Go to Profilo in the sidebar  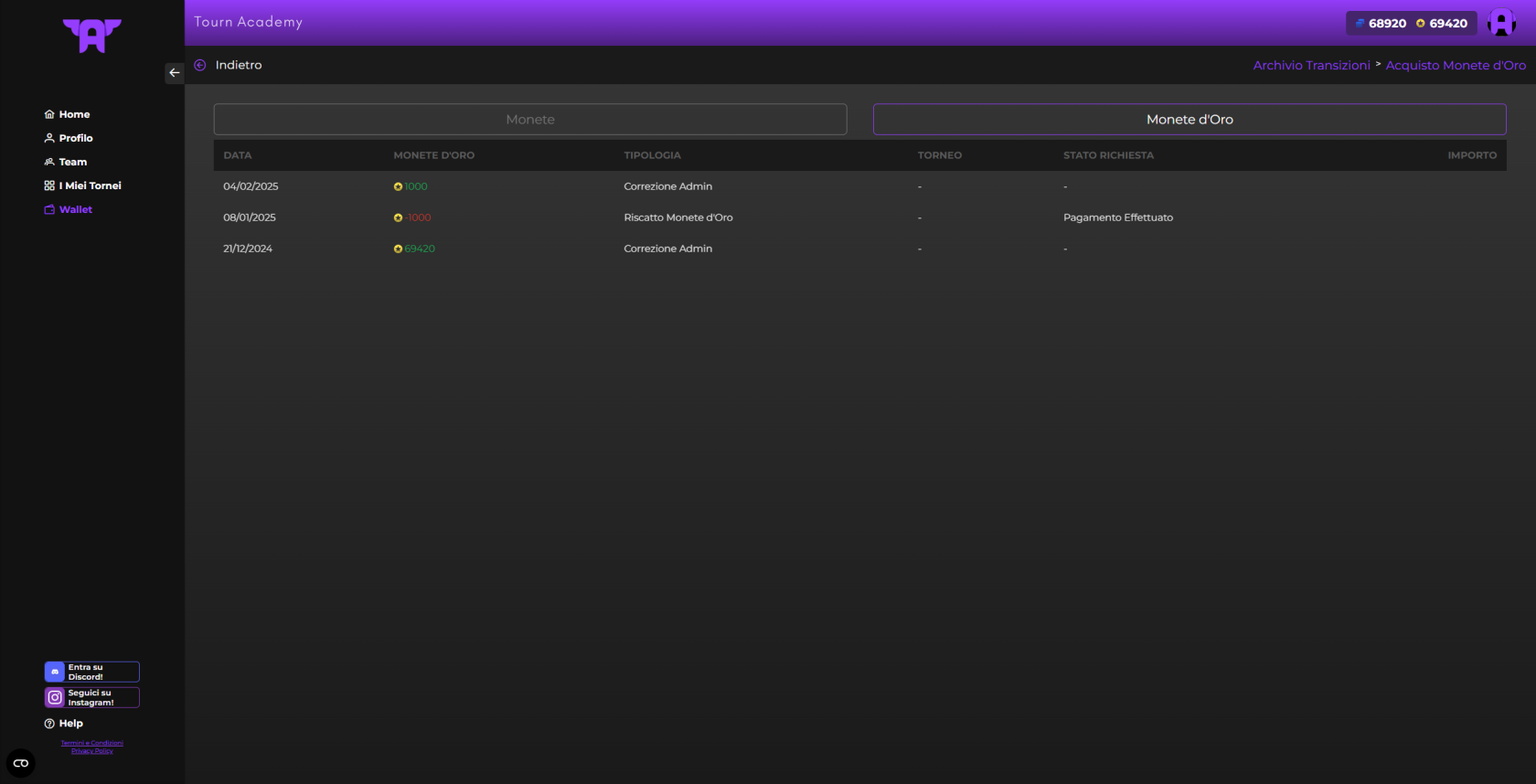click(x=69, y=138)
